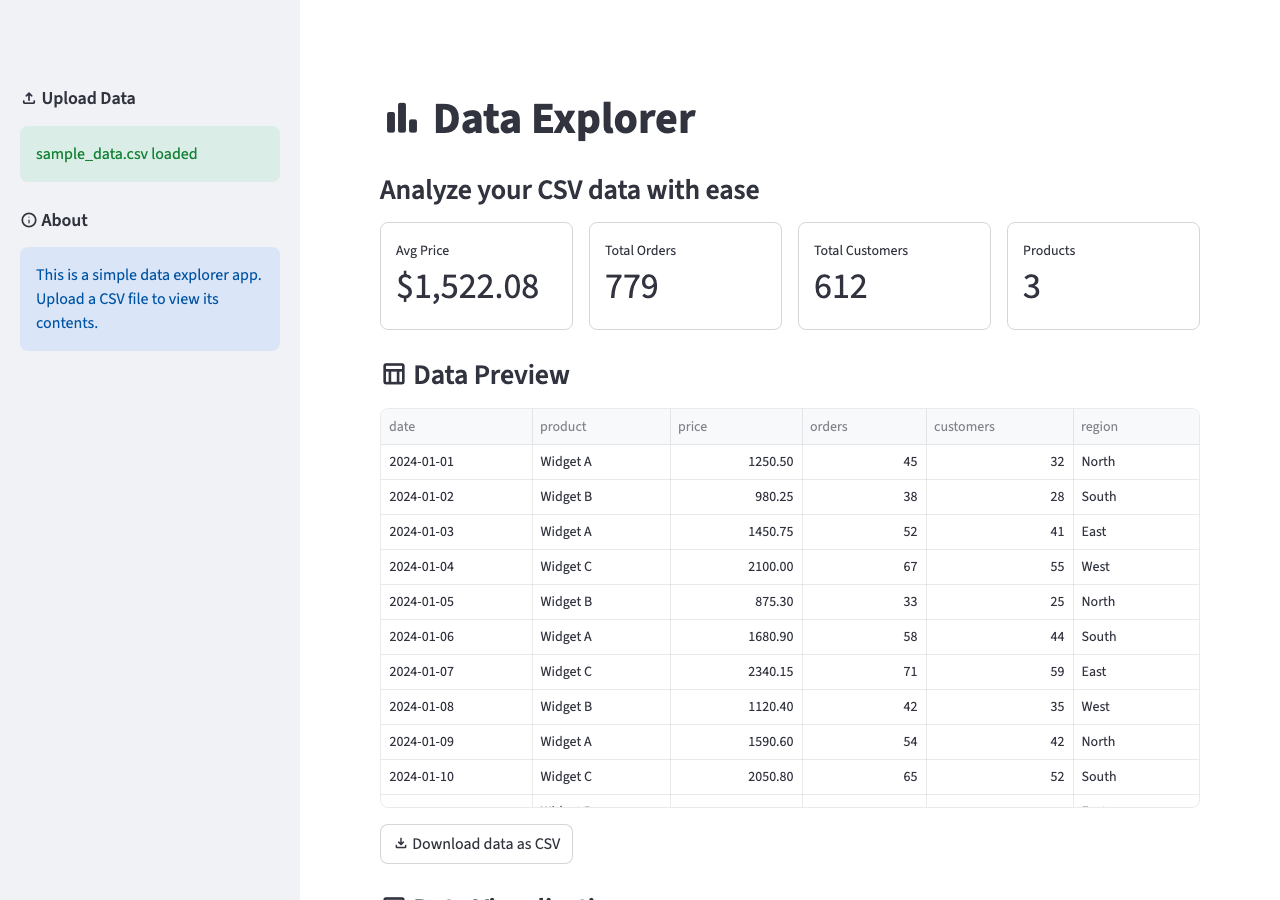Image resolution: width=1280 pixels, height=900 pixels.
Task: Click the Total Orders metric value 779
Action: (632, 287)
